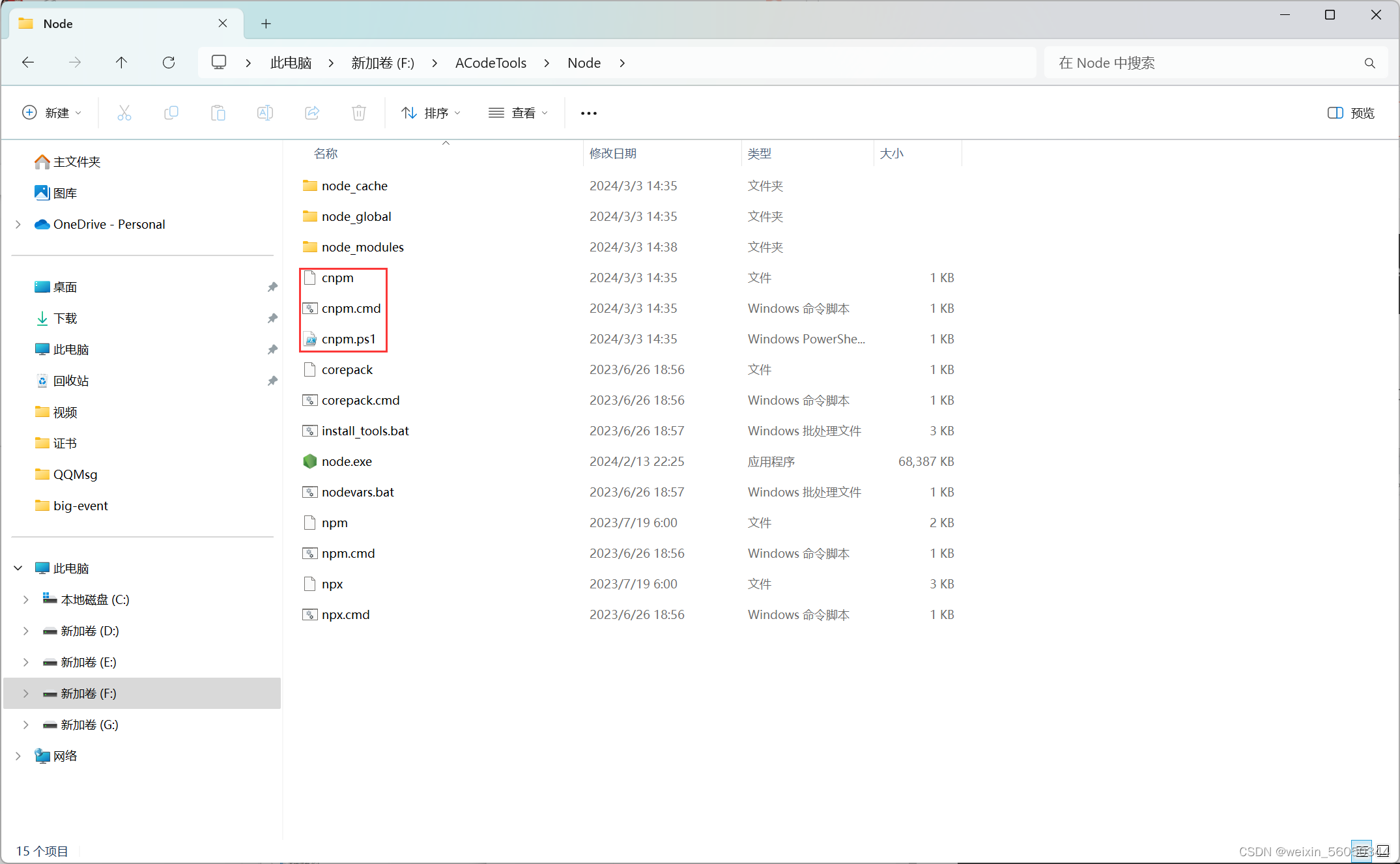Select 主文件夹 in the sidebar
This screenshot has height=864, width=1400.
(68, 162)
